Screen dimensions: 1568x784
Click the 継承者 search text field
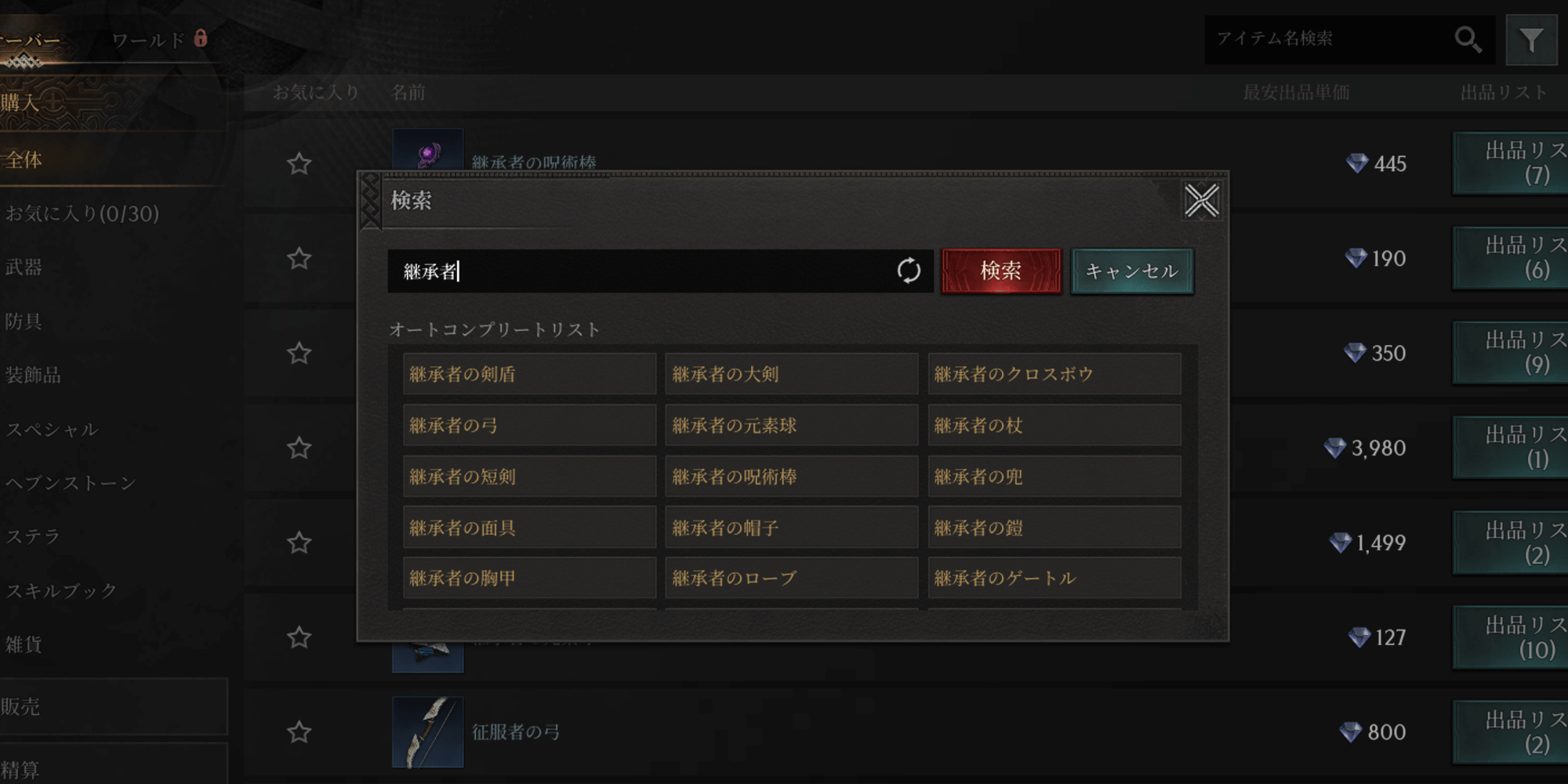641,271
